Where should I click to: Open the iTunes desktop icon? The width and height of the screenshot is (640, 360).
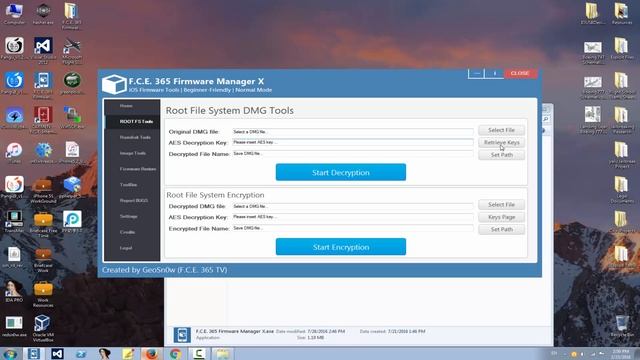click(x=14, y=153)
